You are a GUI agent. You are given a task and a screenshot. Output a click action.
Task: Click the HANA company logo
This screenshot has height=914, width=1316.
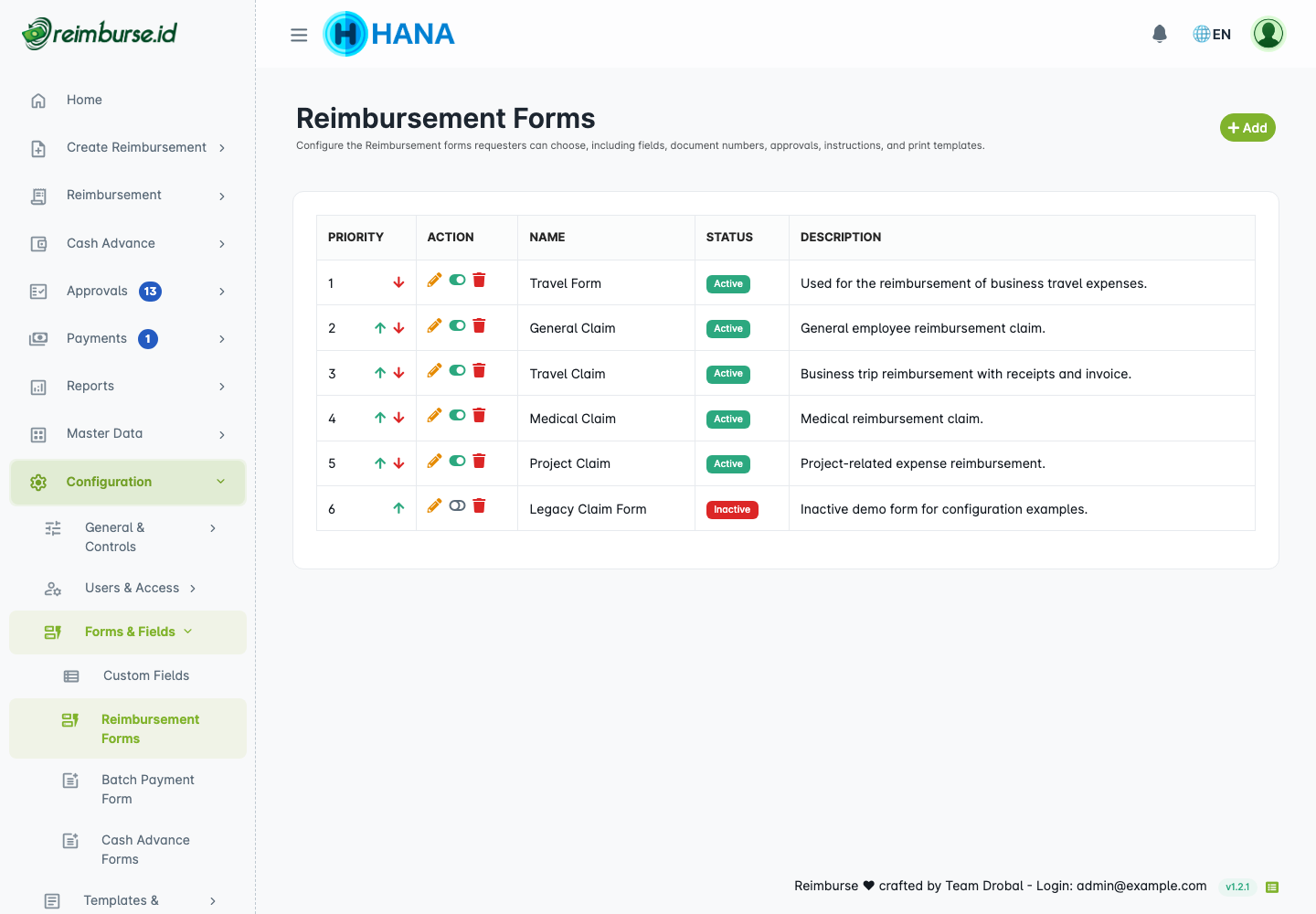389,34
